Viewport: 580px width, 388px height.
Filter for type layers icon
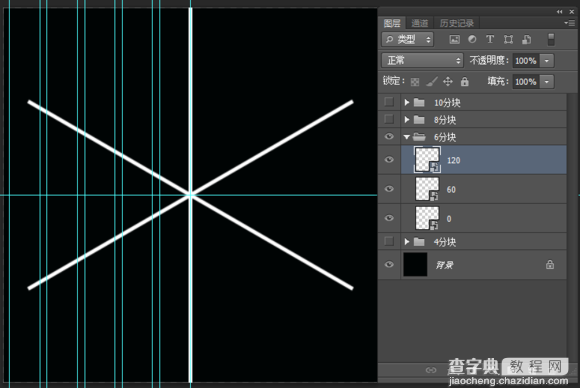(490, 39)
